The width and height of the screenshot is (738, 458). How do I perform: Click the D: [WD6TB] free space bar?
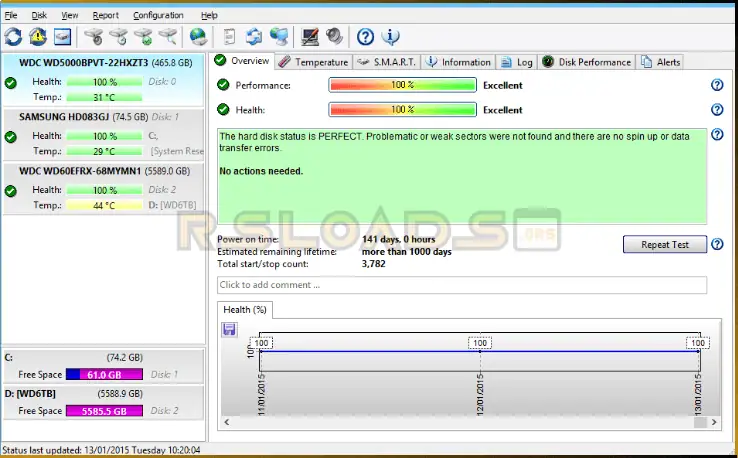tap(105, 410)
